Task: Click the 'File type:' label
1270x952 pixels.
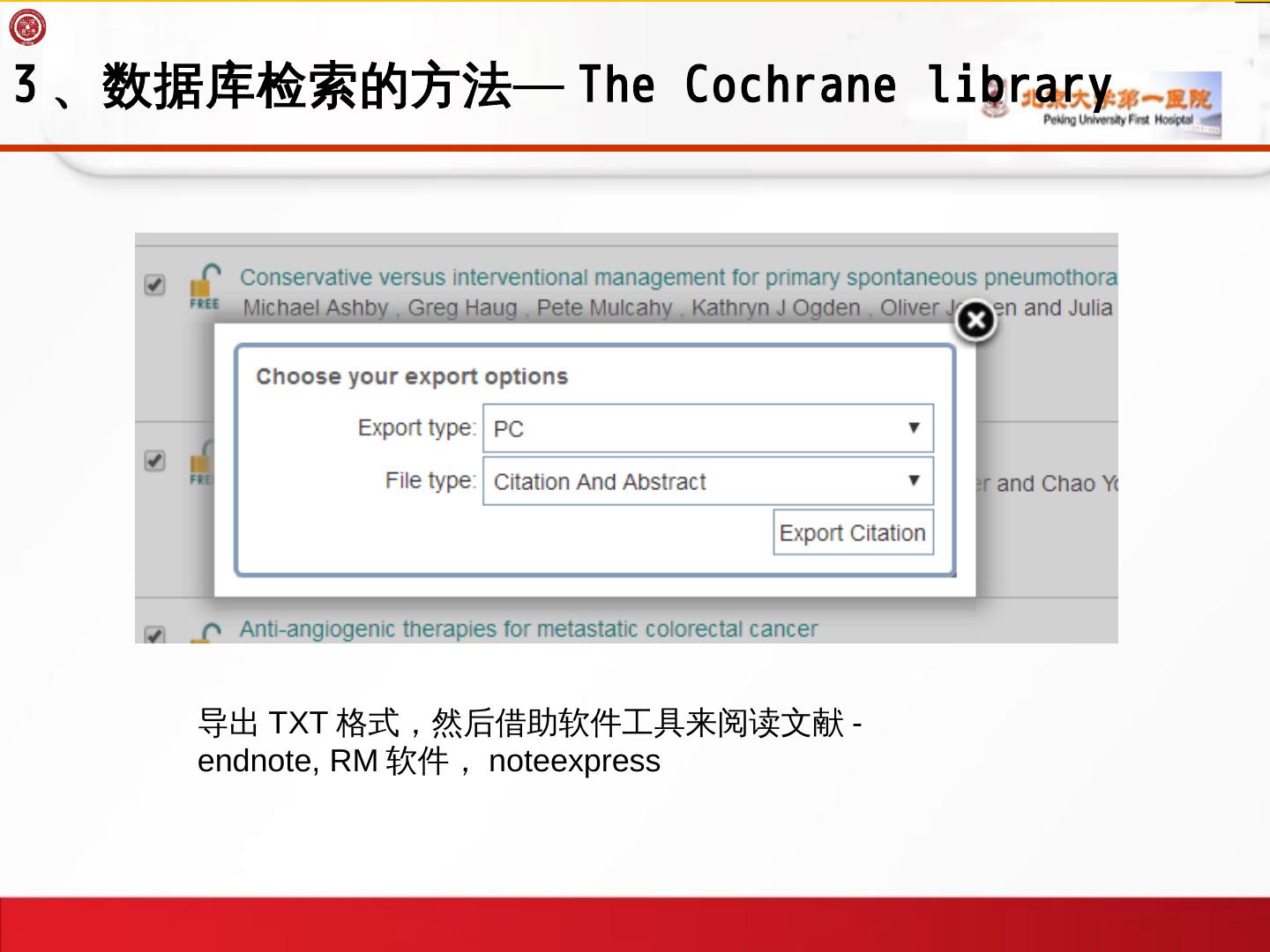Action: coord(430,480)
